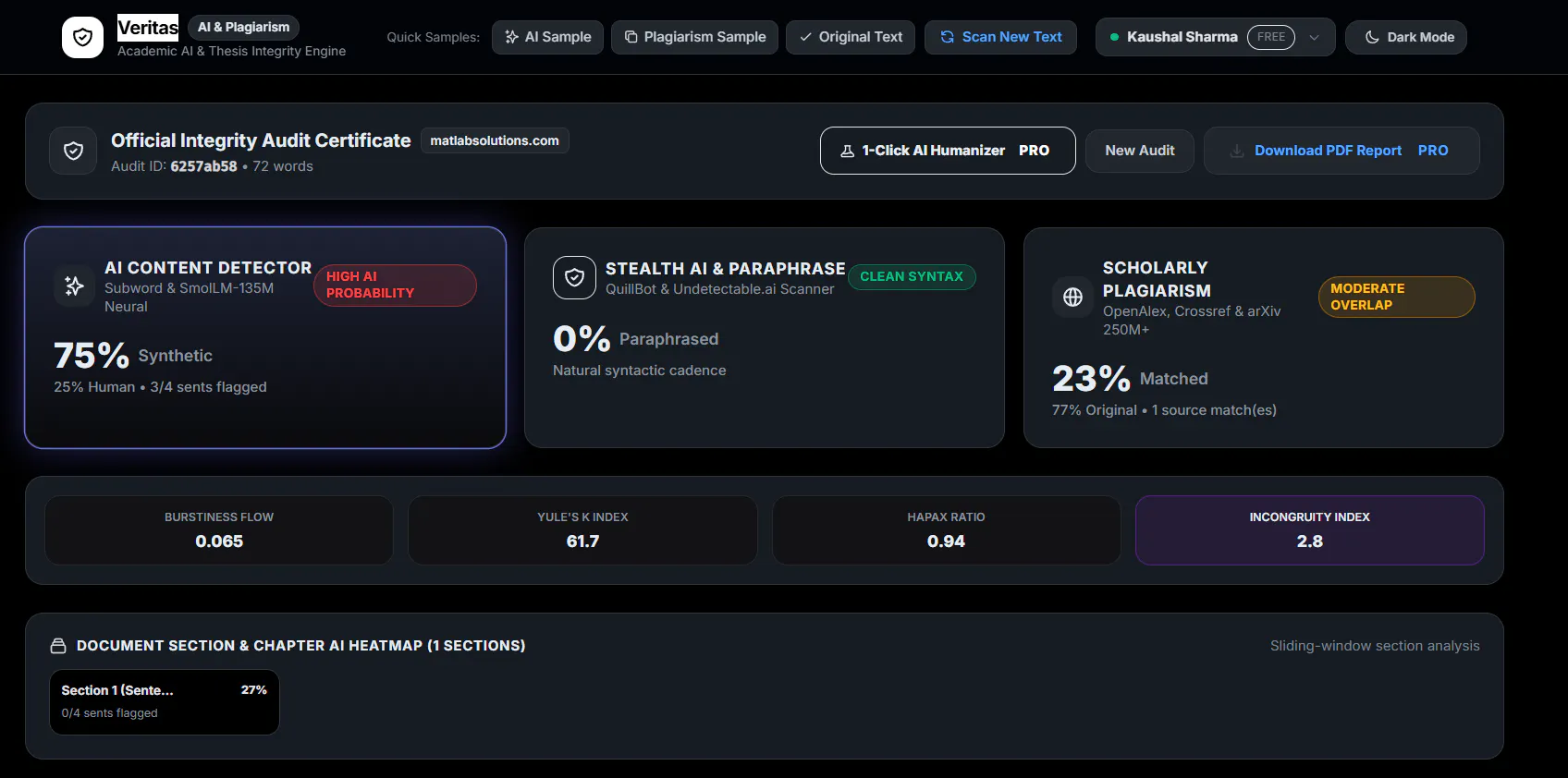Click the Burstiness Flow 0.065 metric tile
The height and width of the screenshot is (778, 1568).
(x=219, y=530)
